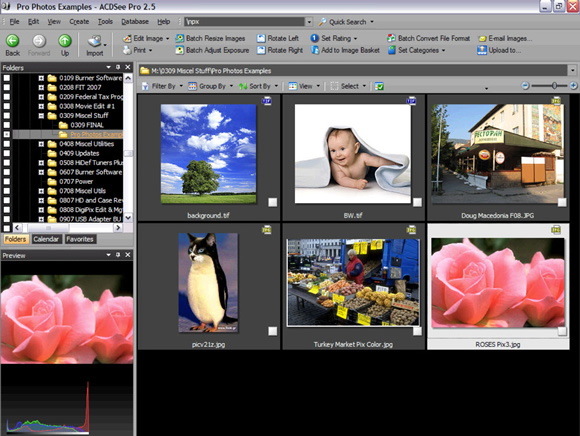Rotate the image right
Screen dimensions: 580x436
tap(280, 50)
